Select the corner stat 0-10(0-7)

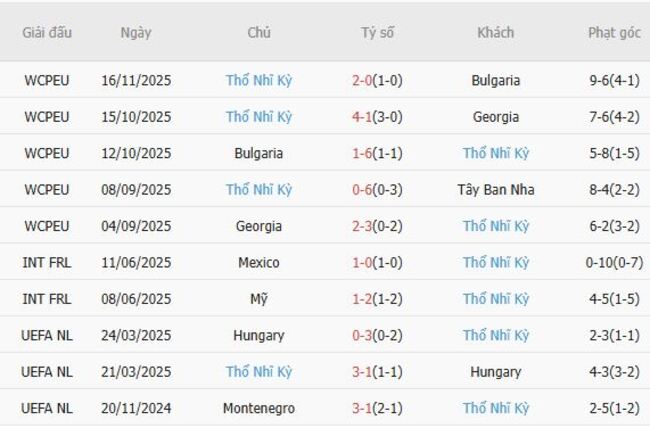(x=614, y=263)
